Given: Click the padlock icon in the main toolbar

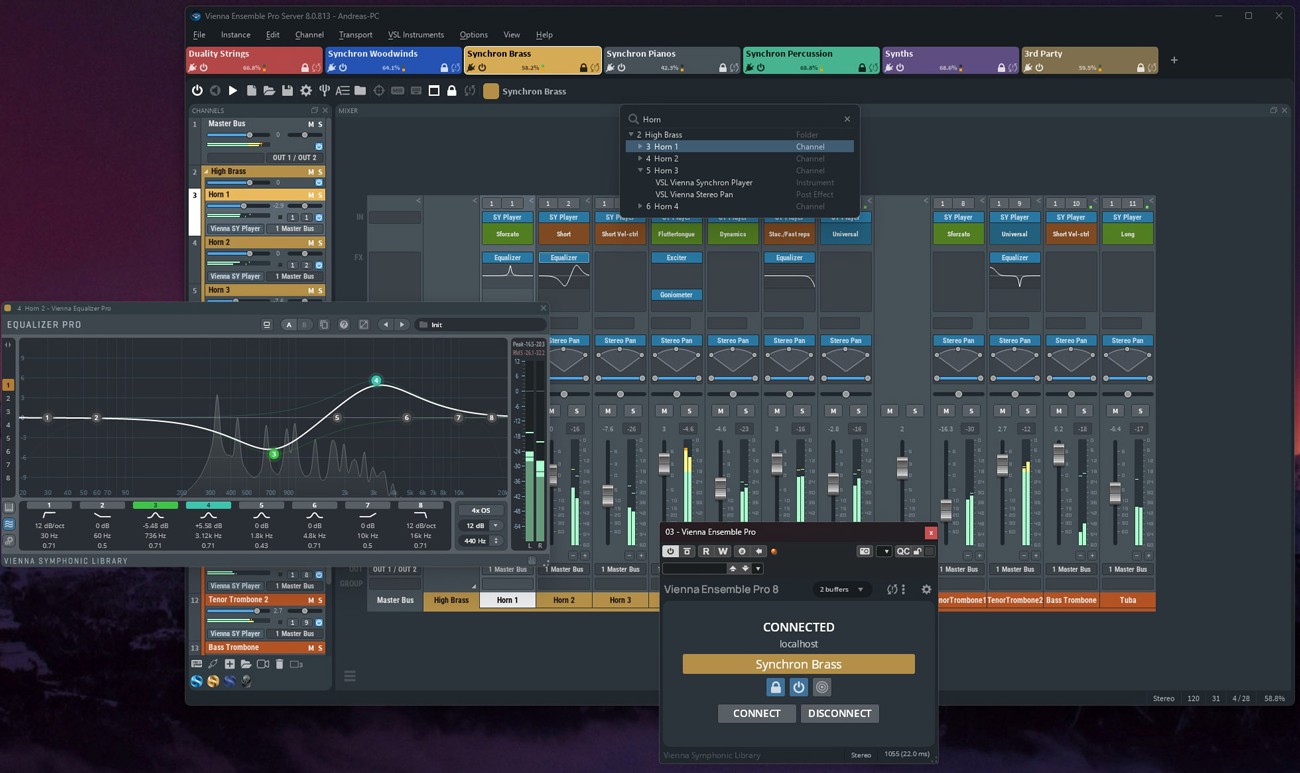Looking at the screenshot, I should click(452, 91).
